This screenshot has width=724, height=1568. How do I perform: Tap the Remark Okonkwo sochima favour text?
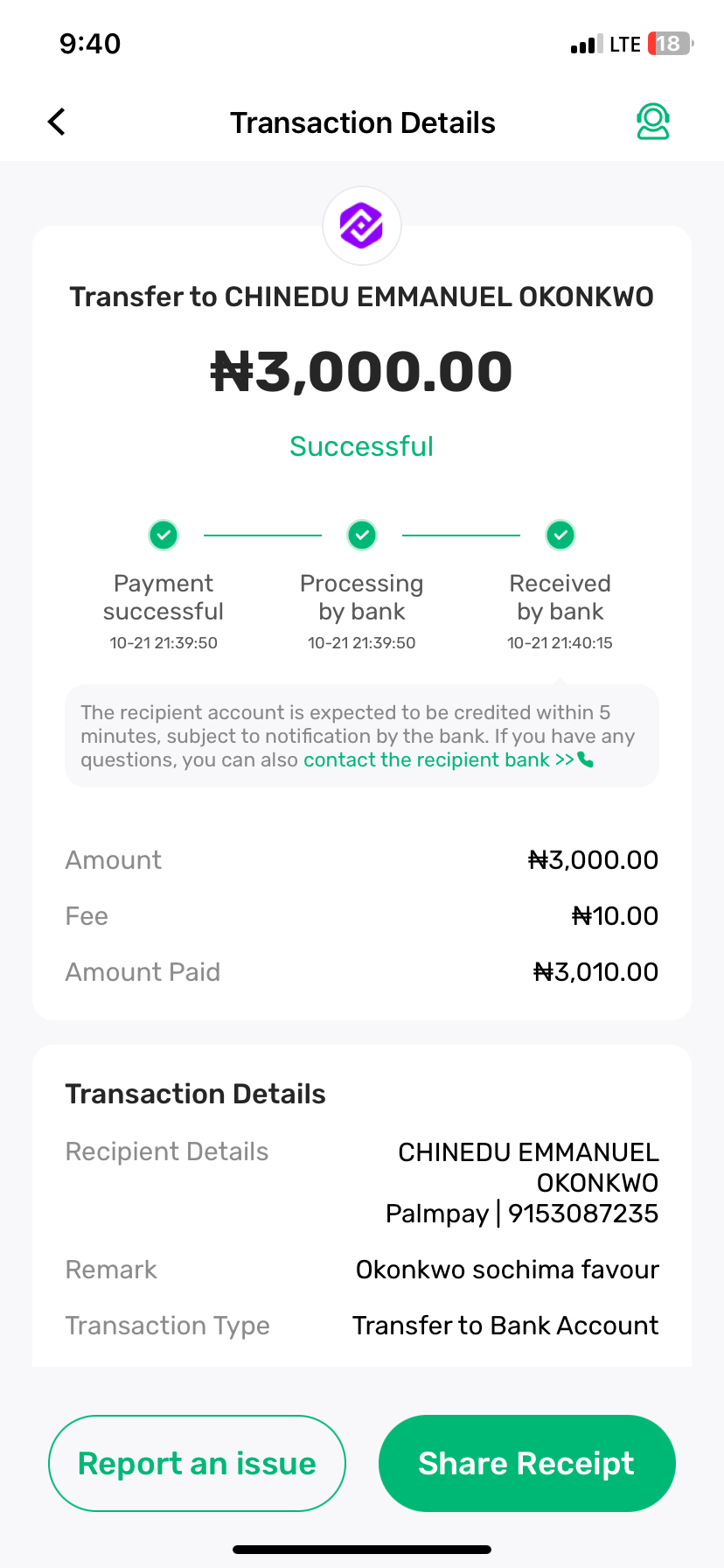[x=507, y=1270]
